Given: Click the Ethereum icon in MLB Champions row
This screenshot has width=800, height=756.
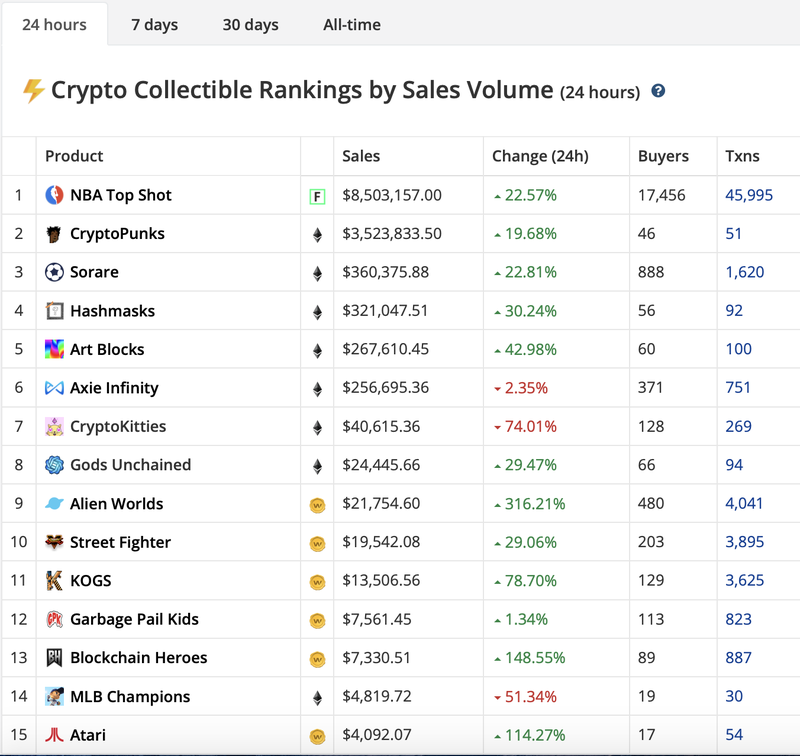Looking at the screenshot, I should [x=317, y=697].
